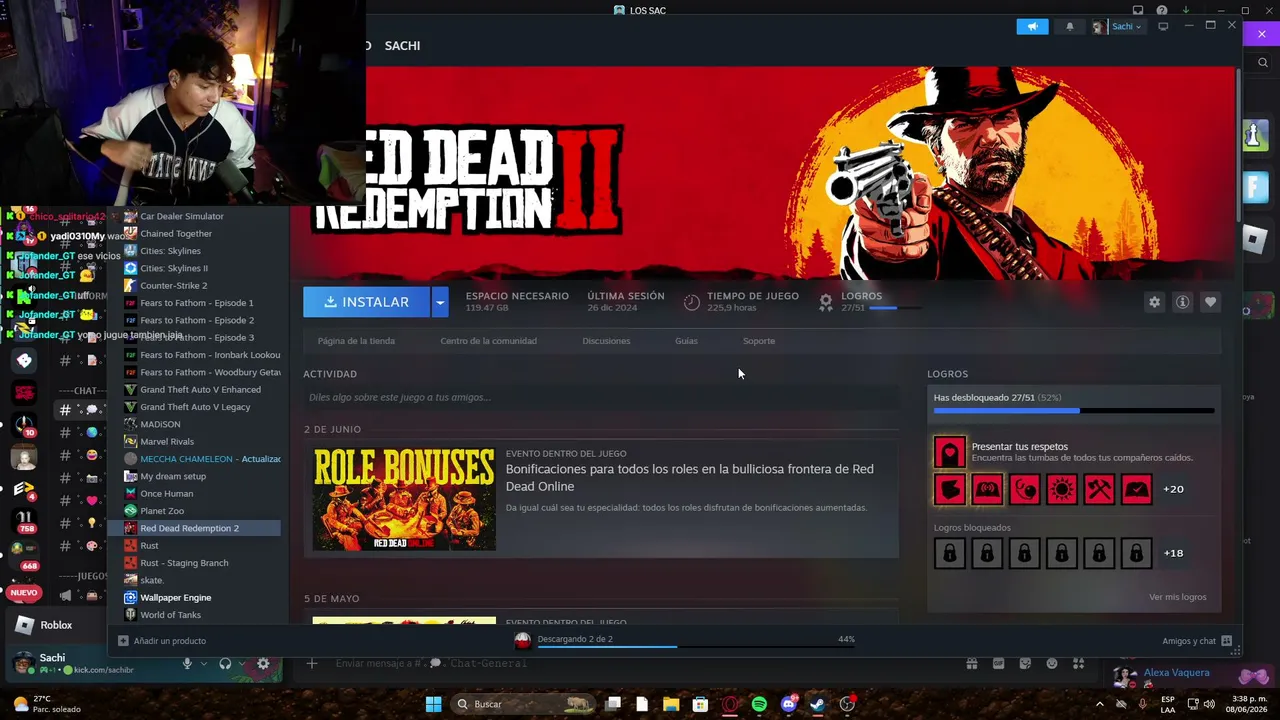Open Steam from the taskbar
Screen dimensions: 1280x720
817,704
